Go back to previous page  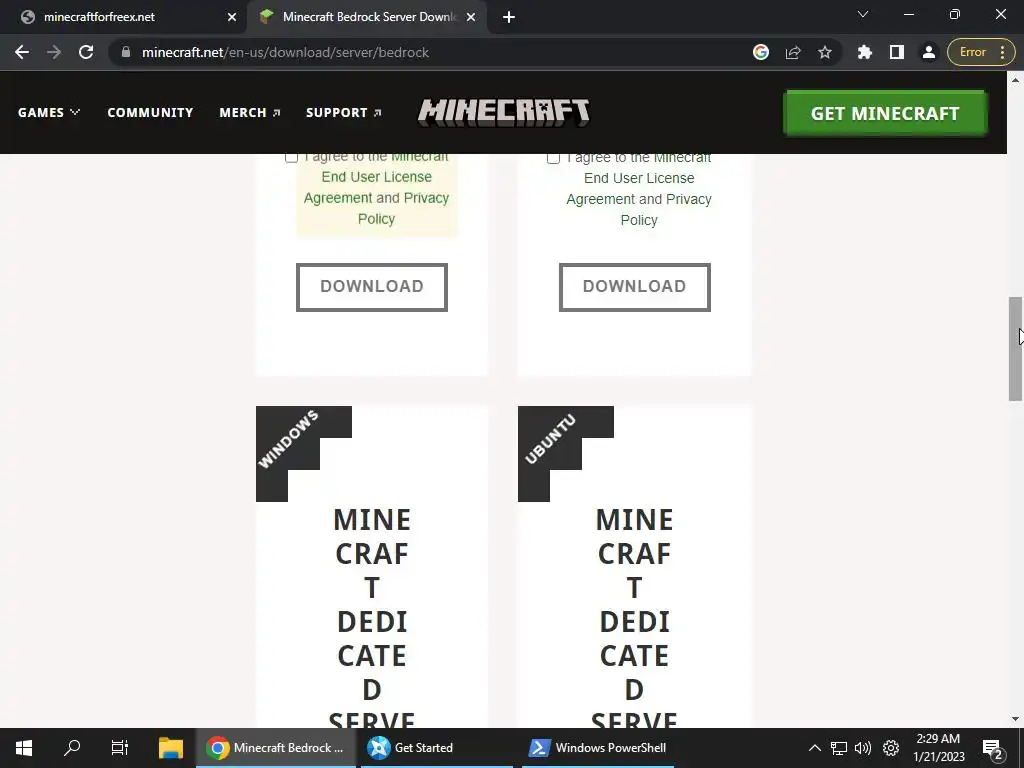(22, 52)
